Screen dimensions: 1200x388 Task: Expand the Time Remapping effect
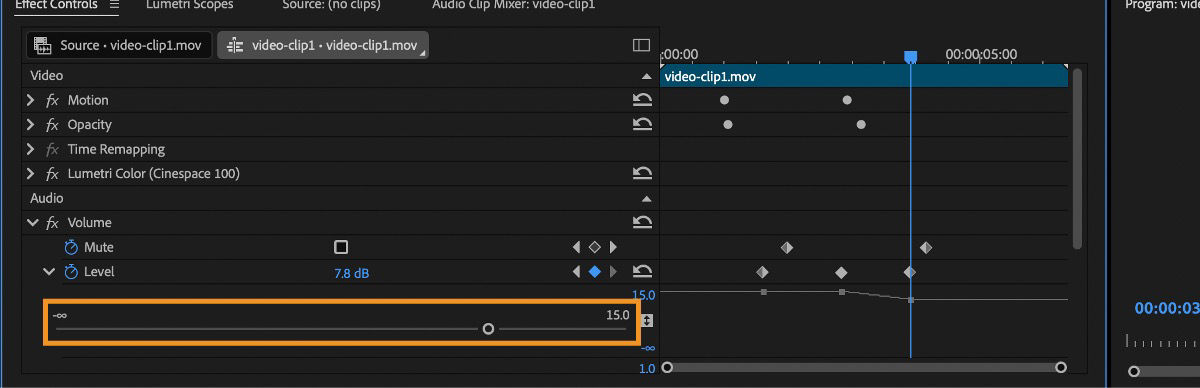(x=31, y=149)
